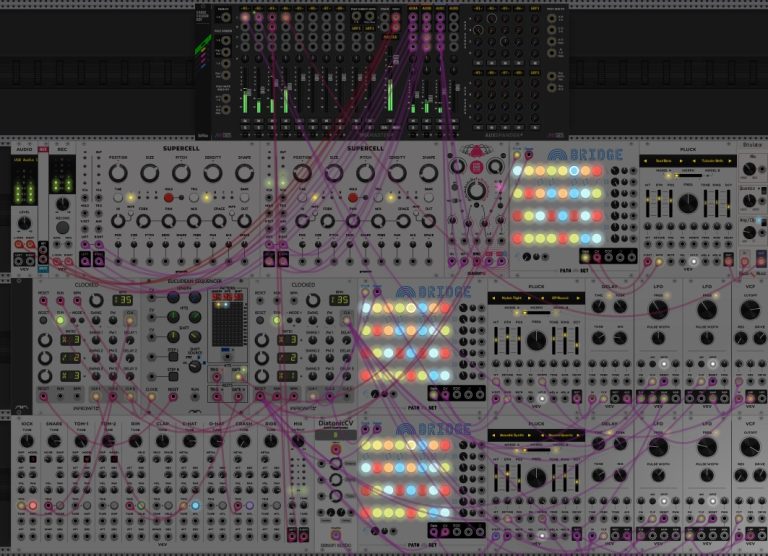Click the SAVE button on left Supercell

click(x=244, y=197)
